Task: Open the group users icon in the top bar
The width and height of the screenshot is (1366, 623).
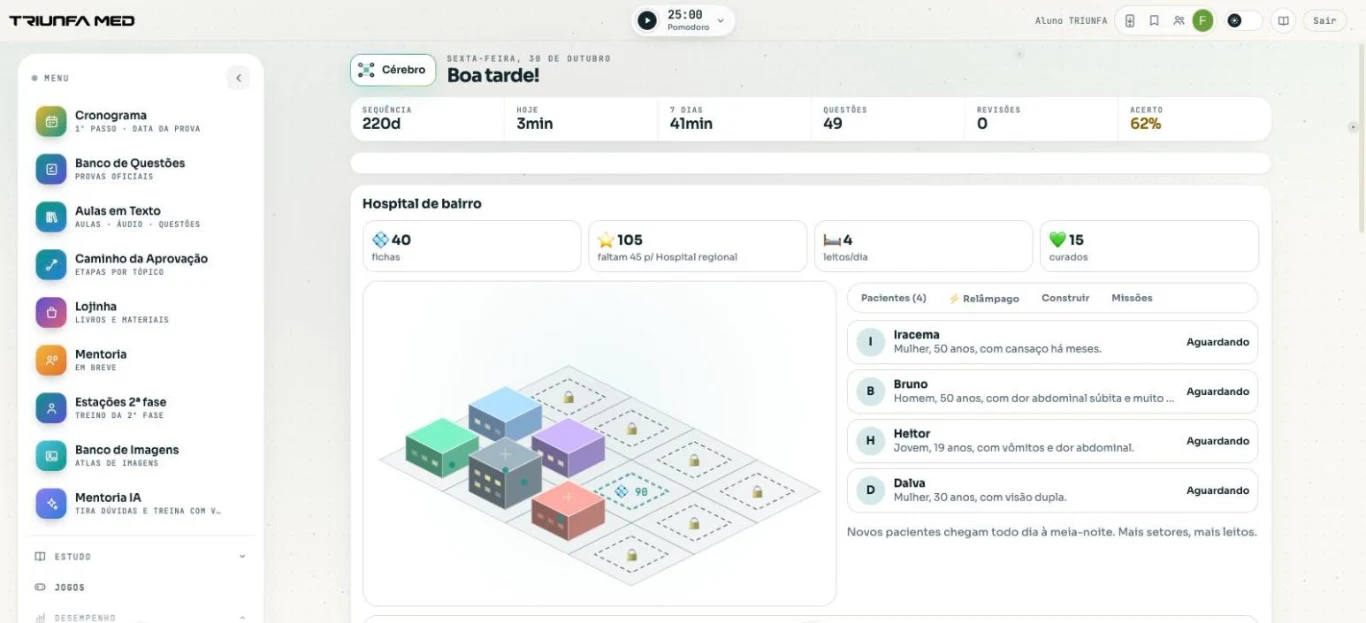Action: click(x=1179, y=20)
